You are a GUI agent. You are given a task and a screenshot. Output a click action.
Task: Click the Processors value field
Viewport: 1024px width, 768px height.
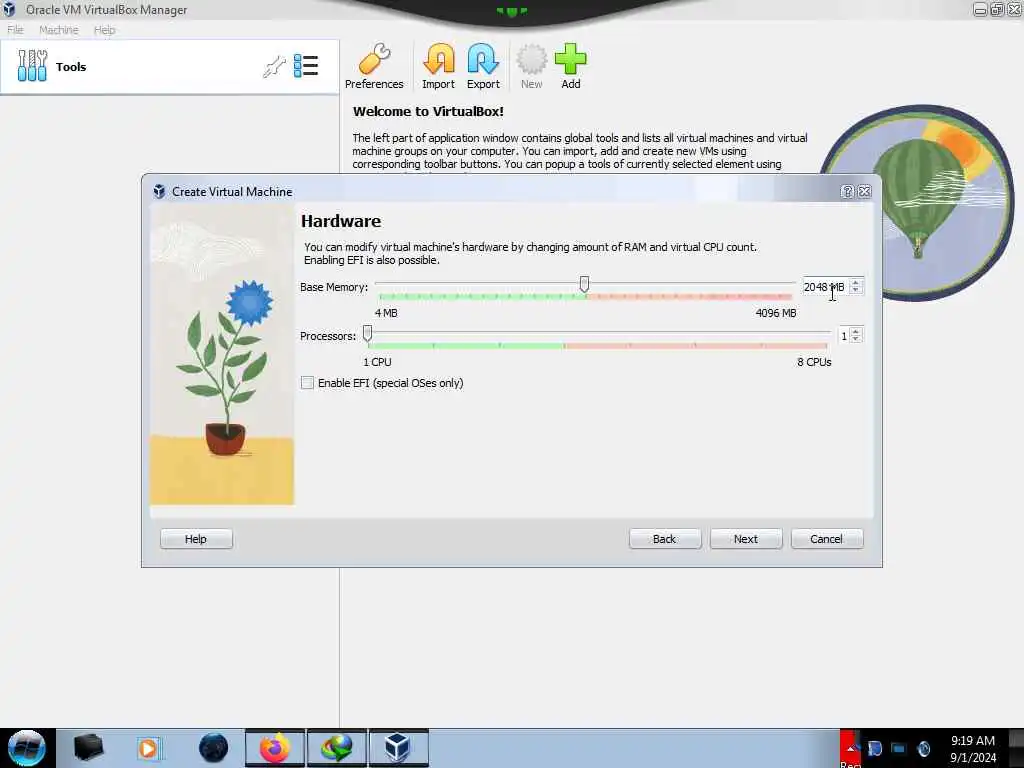tap(844, 336)
